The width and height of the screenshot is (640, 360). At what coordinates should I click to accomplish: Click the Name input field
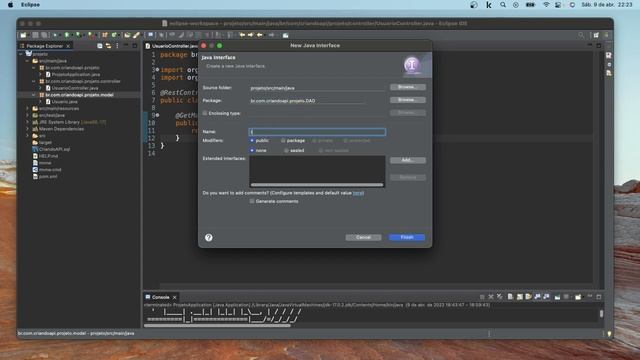coord(317,132)
